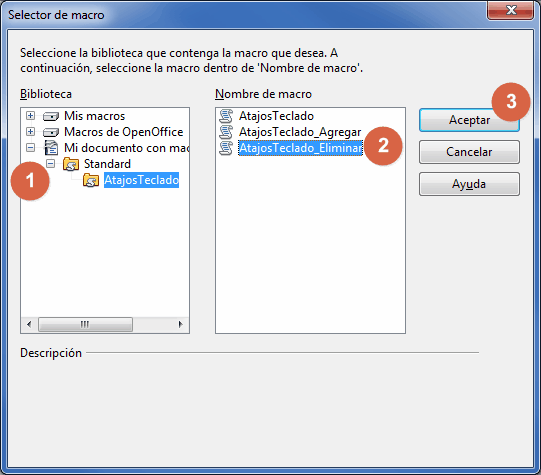Close the Selector de macro dialog

pos(511,10)
